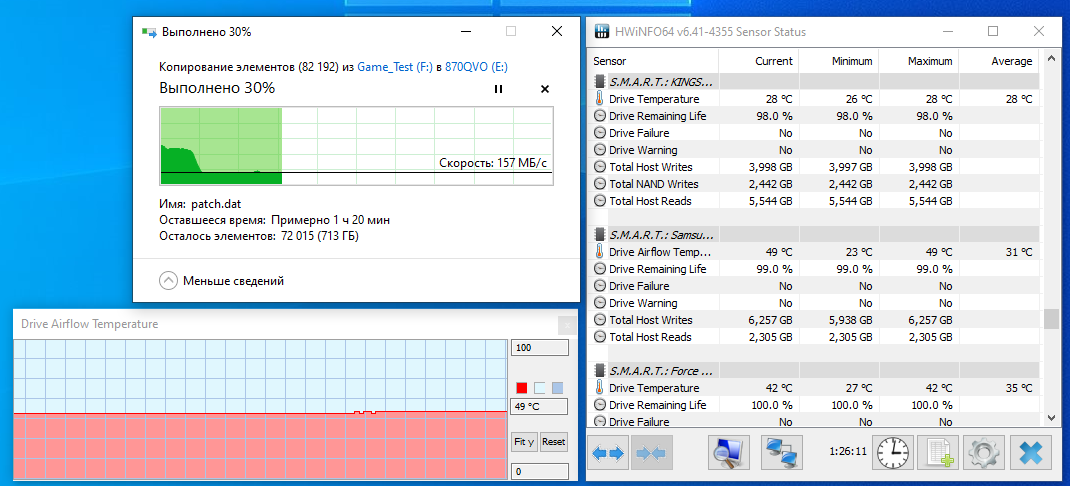Open the sensor search magnifier icon

click(729, 453)
